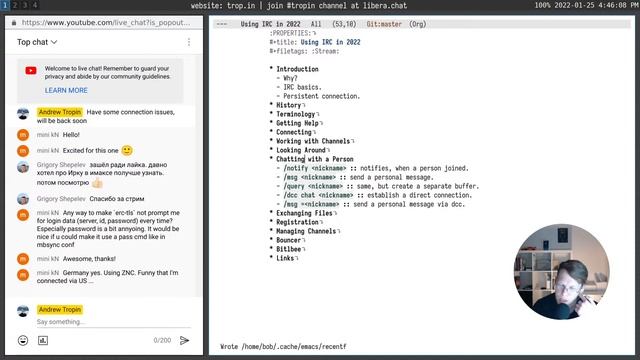The width and height of the screenshot is (640, 360).
Task: Expand the Working with Channels heading
Action: pyautogui.click(x=313, y=141)
